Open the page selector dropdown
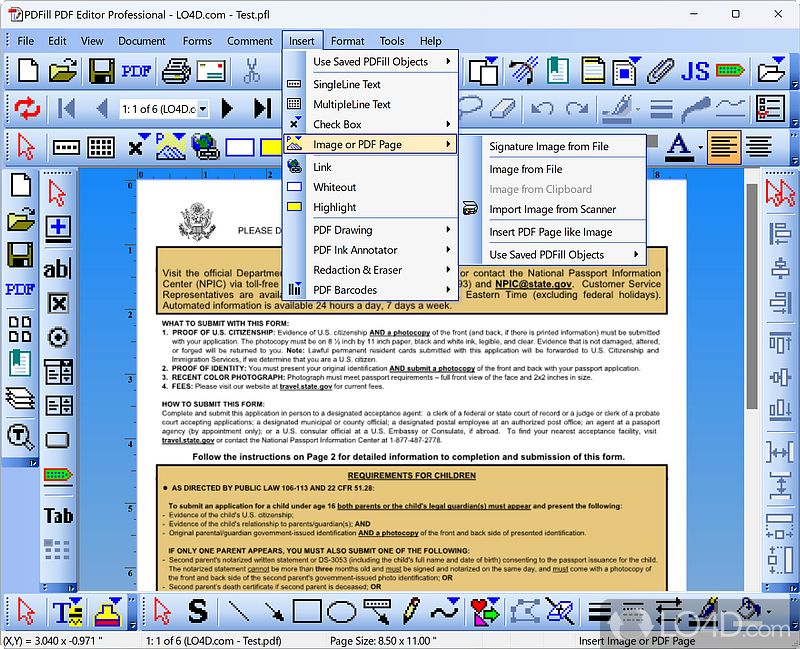 [203, 109]
